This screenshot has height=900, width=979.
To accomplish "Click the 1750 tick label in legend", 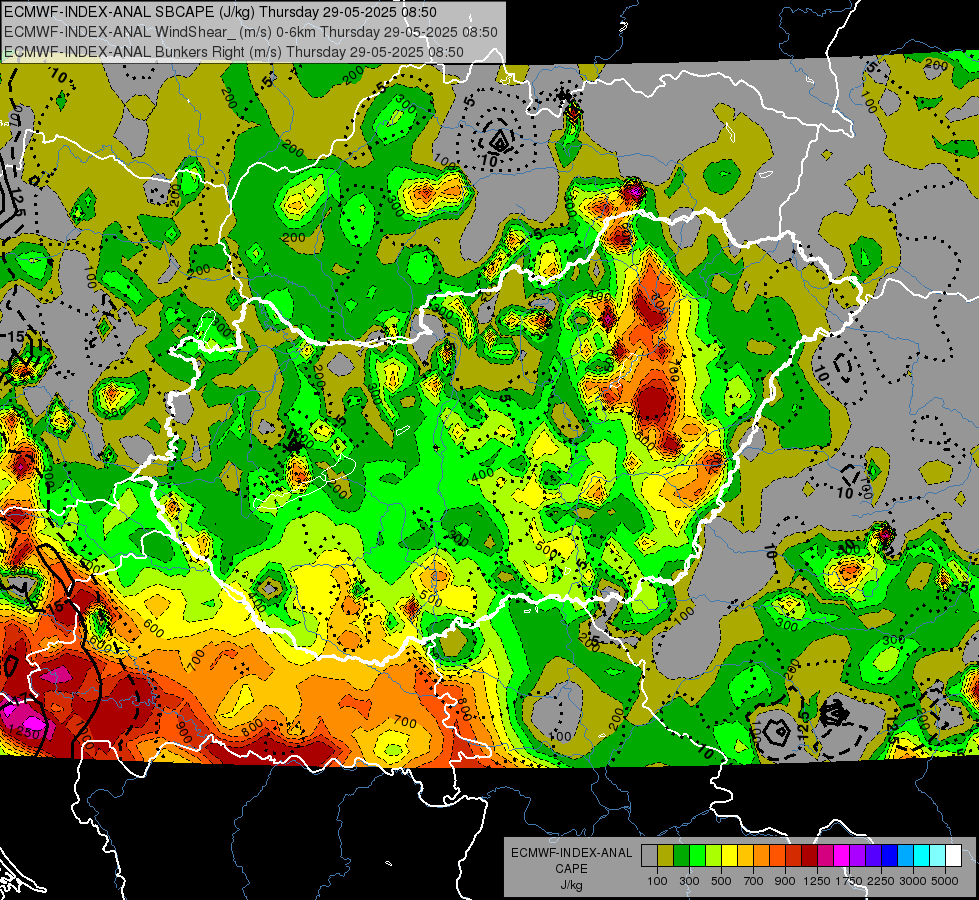I will [849, 881].
